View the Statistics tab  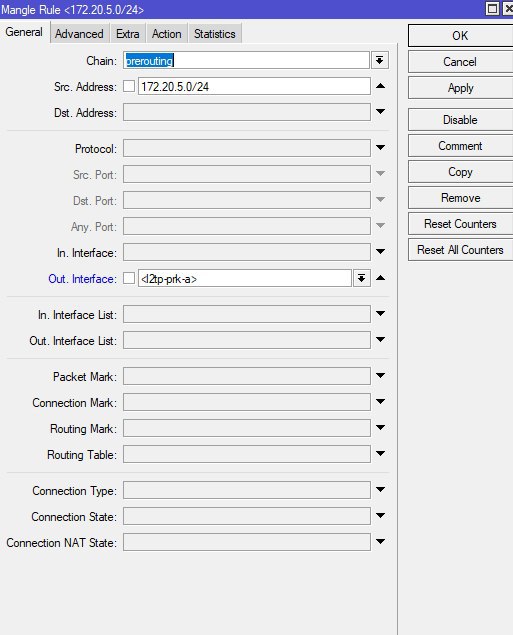coord(215,34)
